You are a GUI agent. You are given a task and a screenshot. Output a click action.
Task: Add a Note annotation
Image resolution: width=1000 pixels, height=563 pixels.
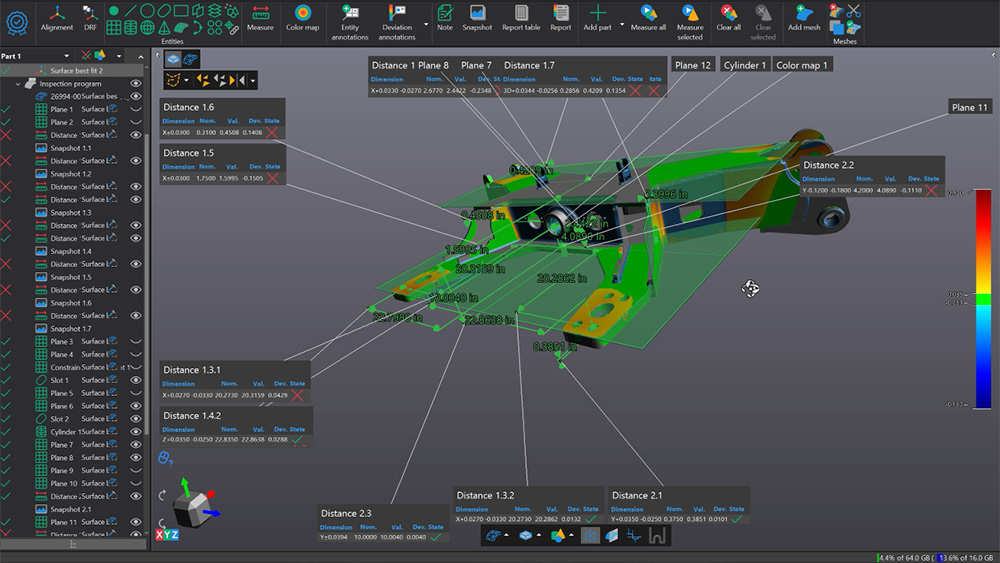(445, 18)
